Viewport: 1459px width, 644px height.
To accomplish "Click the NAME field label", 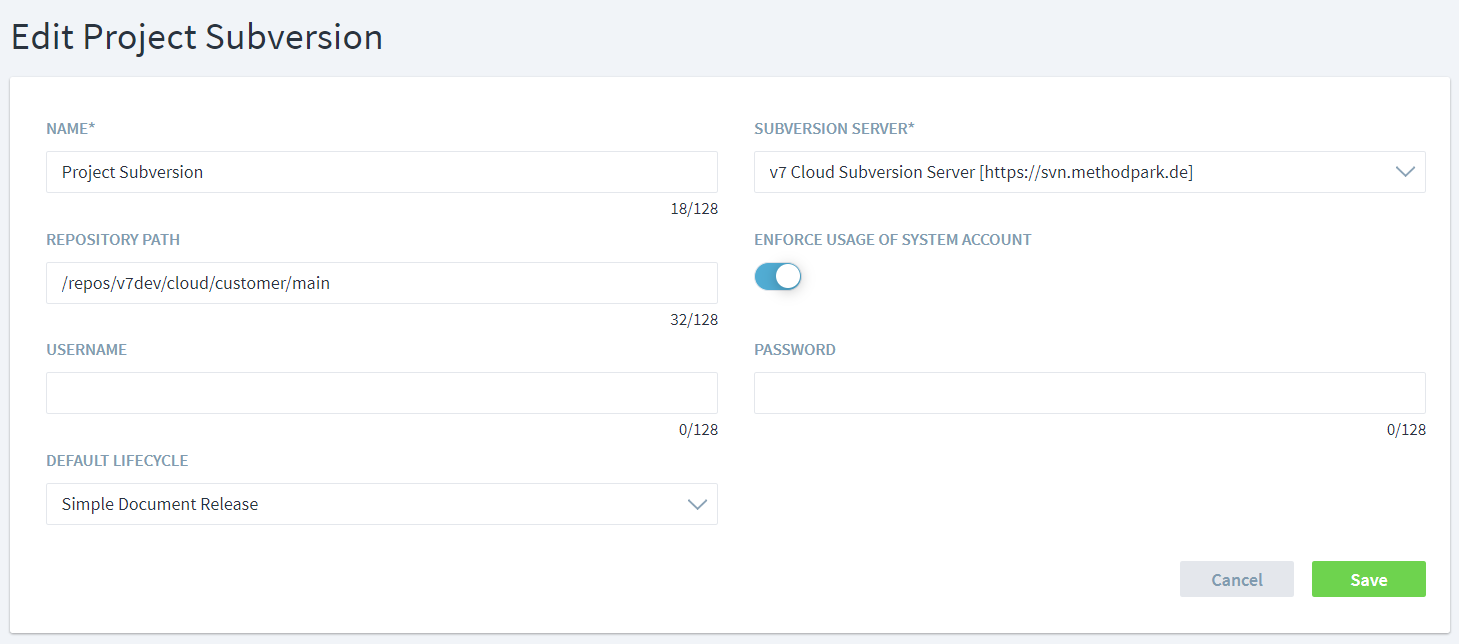I will click(70, 129).
